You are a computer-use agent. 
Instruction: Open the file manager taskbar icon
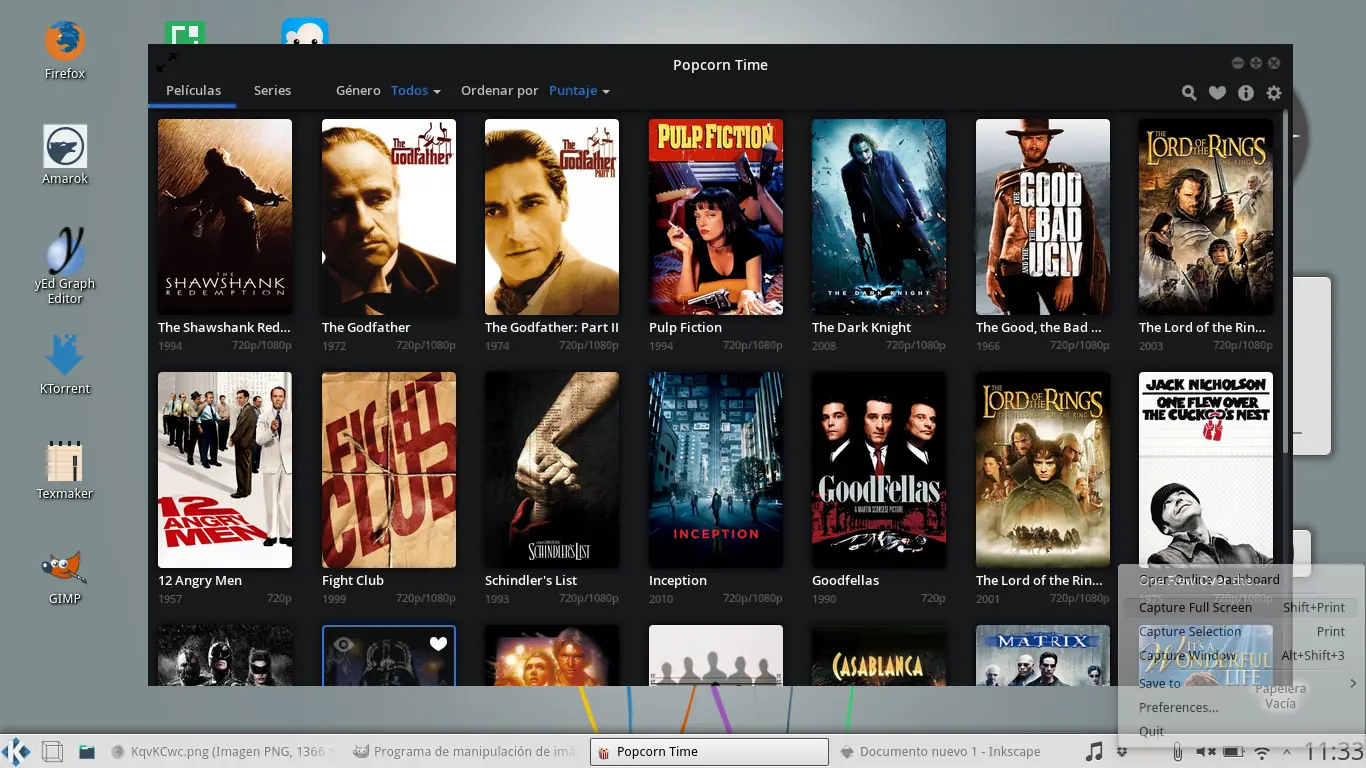[87, 751]
